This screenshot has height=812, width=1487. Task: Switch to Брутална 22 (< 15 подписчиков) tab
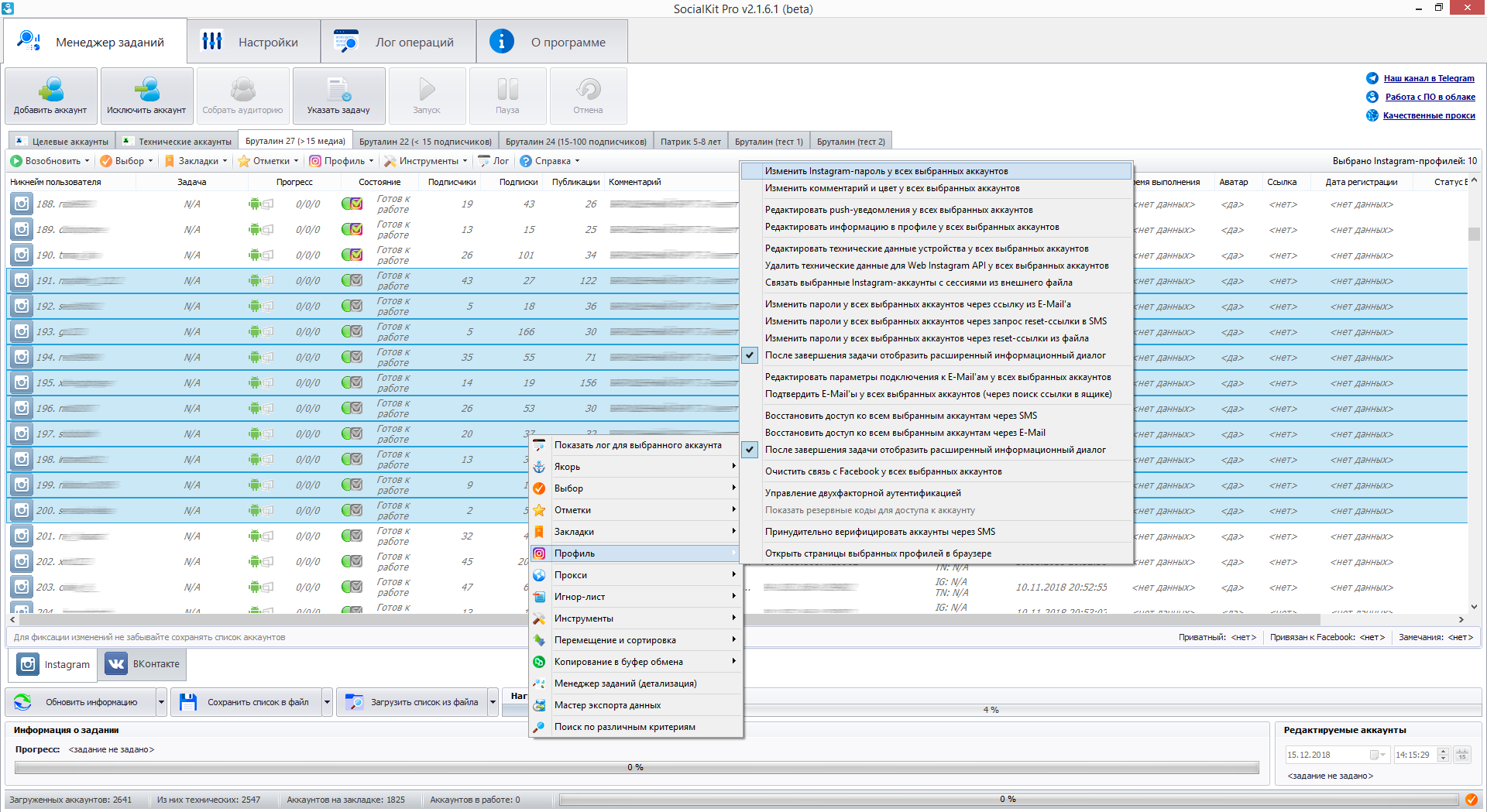pos(425,142)
